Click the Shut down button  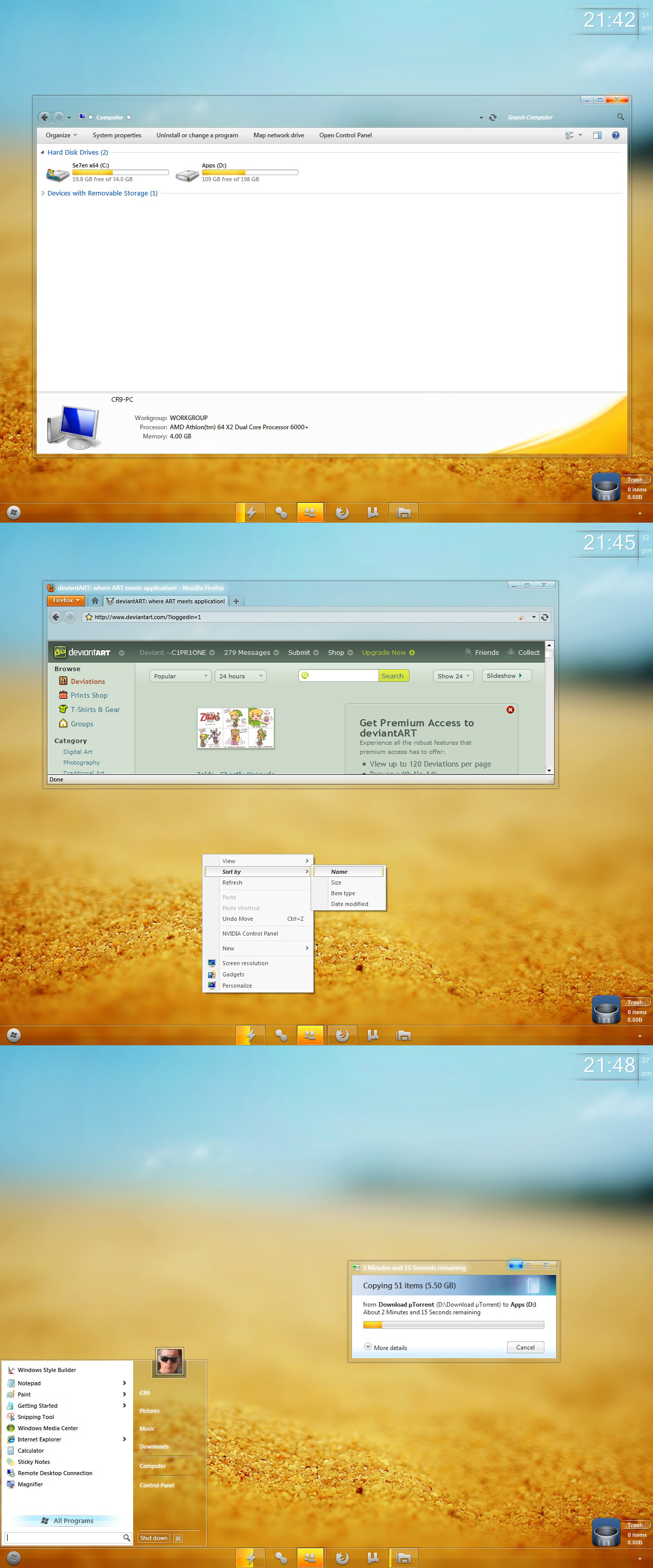[x=154, y=1538]
